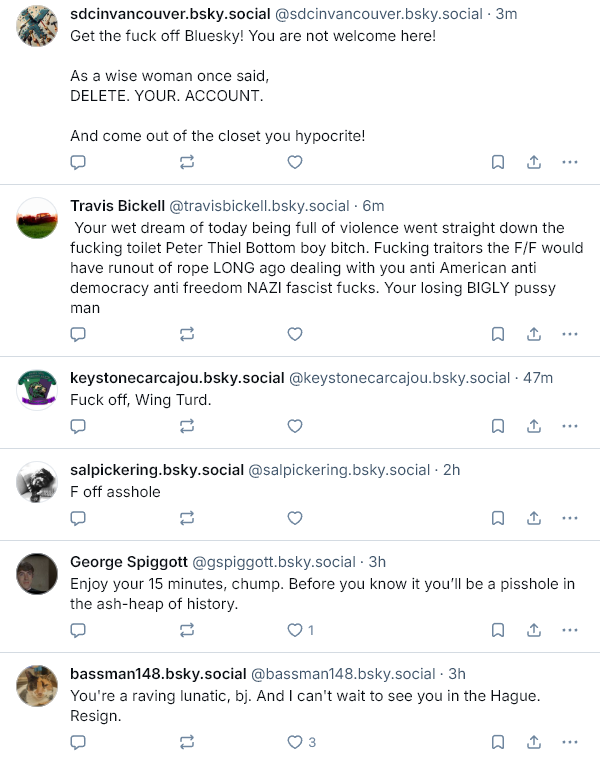Like the post by Travis Bickell
The image size is (600, 763).
pyautogui.click(x=295, y=334)
